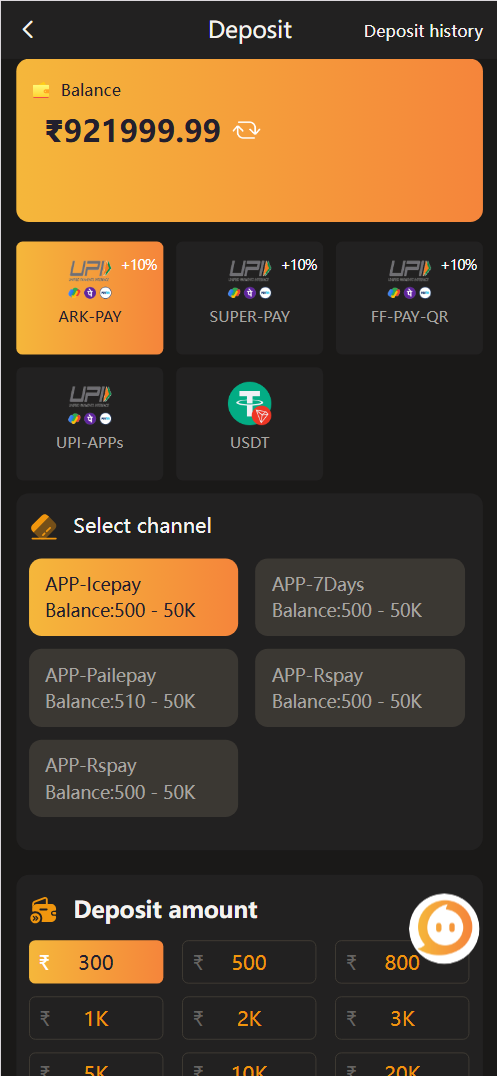Open the orange customer support chat bubble
497x1076 pixels.
[444, 928]
